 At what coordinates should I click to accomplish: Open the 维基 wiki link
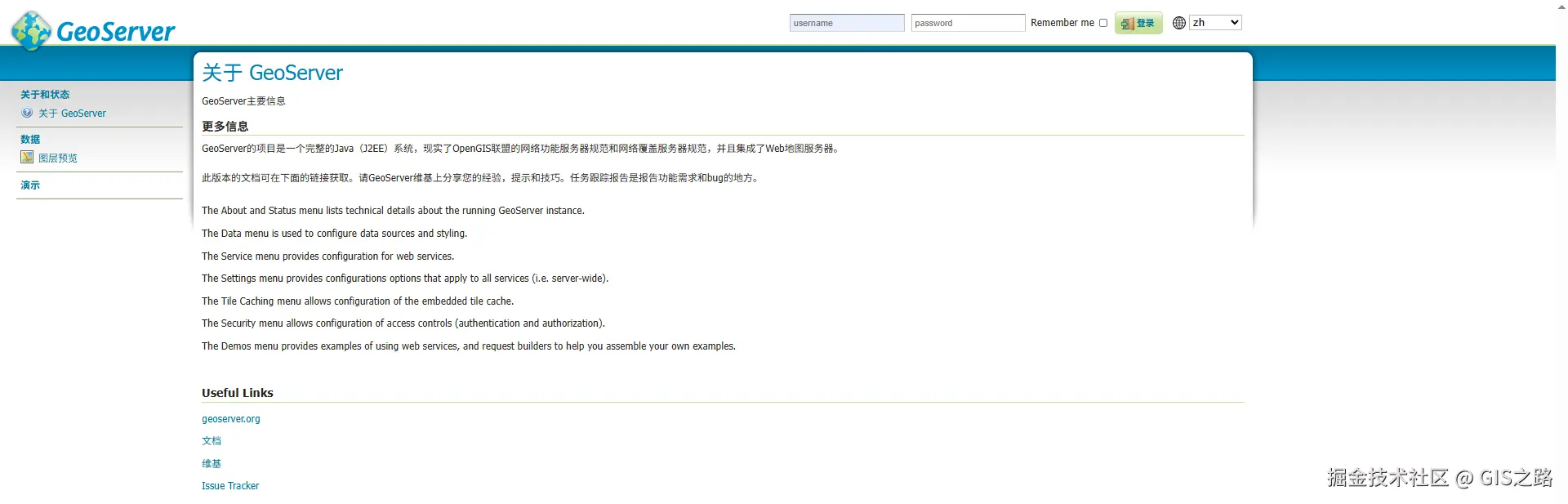[212, 463]
